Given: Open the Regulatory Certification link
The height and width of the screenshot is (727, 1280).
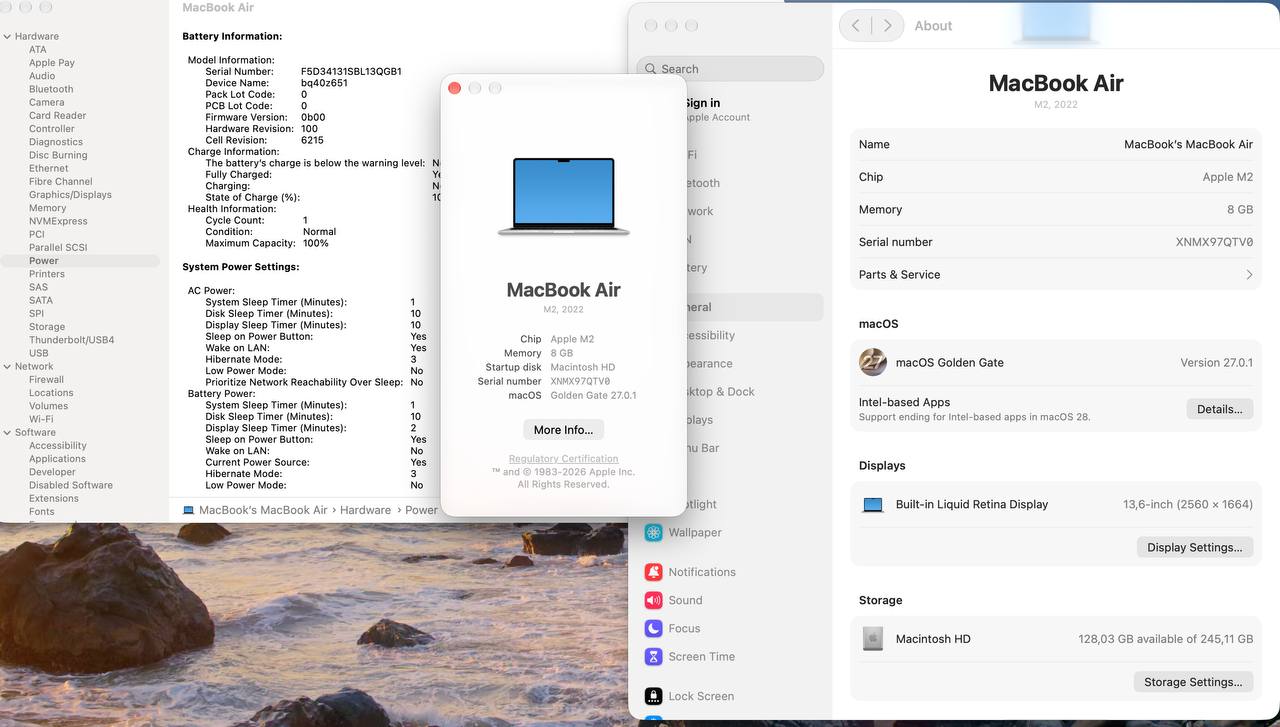Looking at the screenshot, I should pos(563,459).
